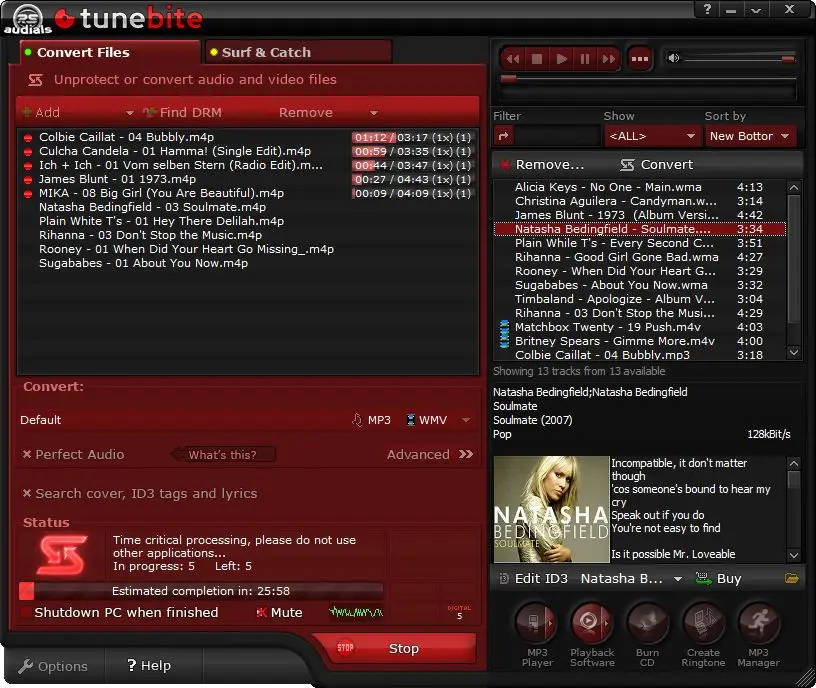816x688 pixels.
Task: Open the Create Ringtone icon
Action: pyautogui.click(x=703, y=622)
